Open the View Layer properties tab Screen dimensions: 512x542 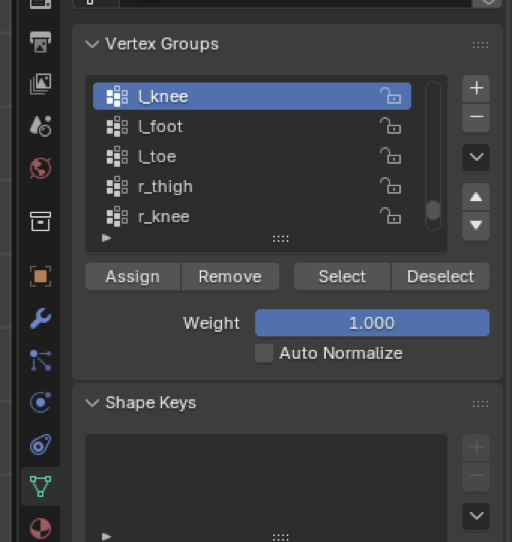(x=40, y=83)
